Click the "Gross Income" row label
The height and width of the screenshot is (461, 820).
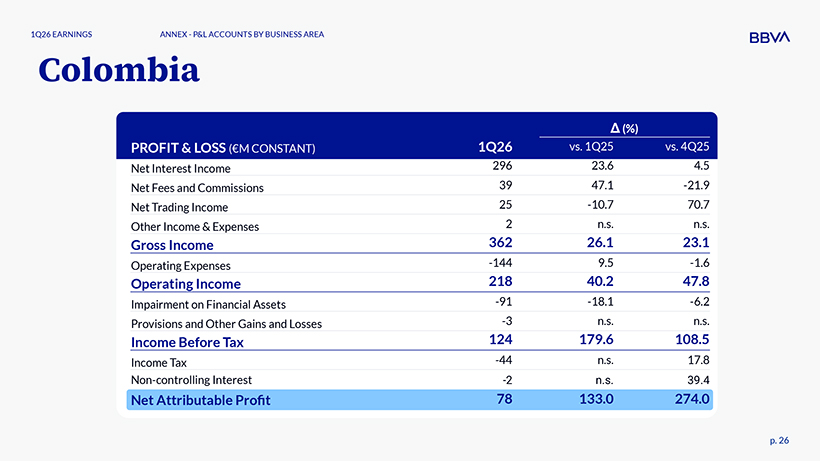point(172,245)
